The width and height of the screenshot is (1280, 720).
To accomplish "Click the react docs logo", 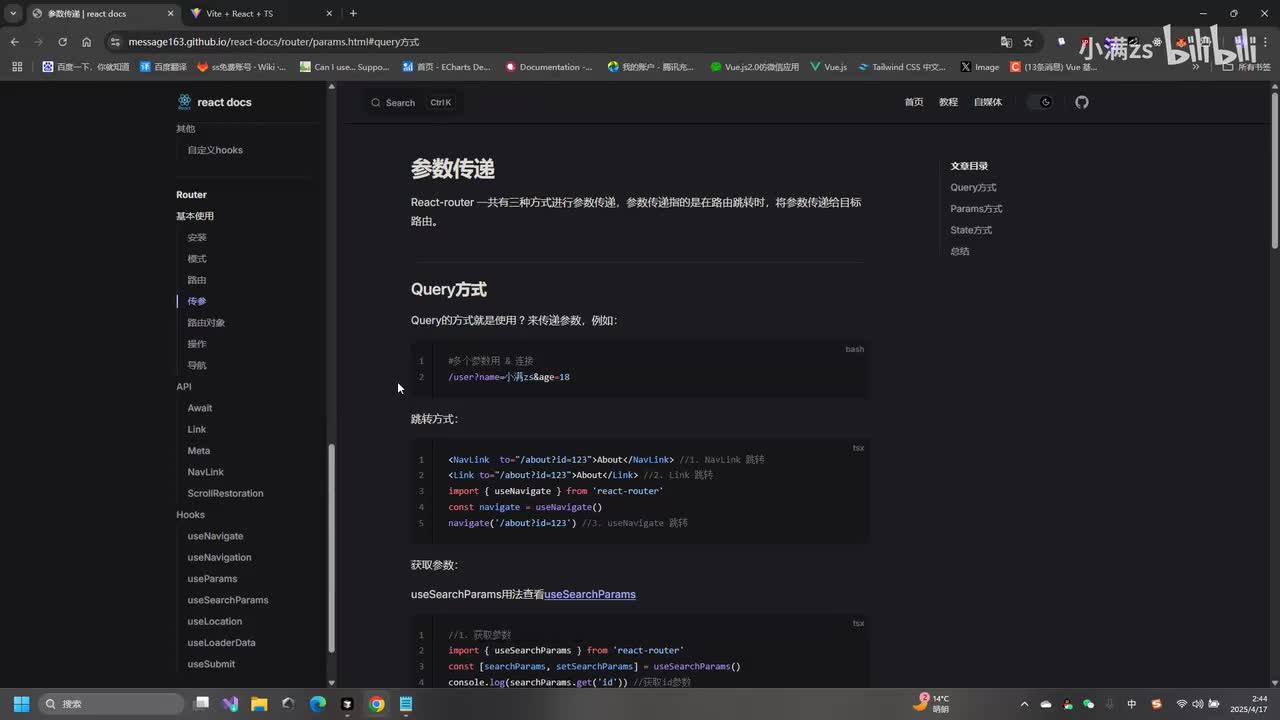I will pyautogui.click(x=214, y=102).
